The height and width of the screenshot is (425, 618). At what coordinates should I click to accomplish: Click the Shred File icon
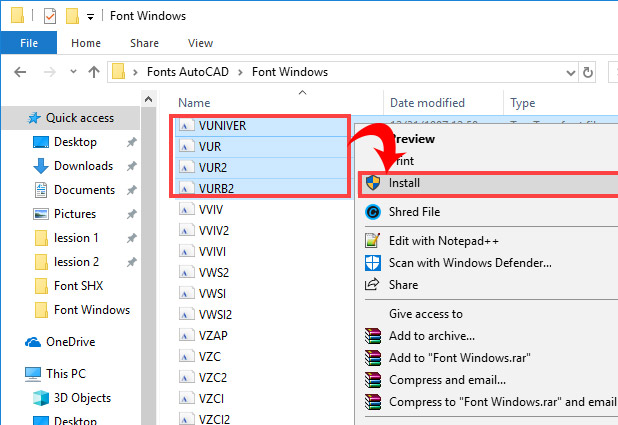(x=373, y=212)
